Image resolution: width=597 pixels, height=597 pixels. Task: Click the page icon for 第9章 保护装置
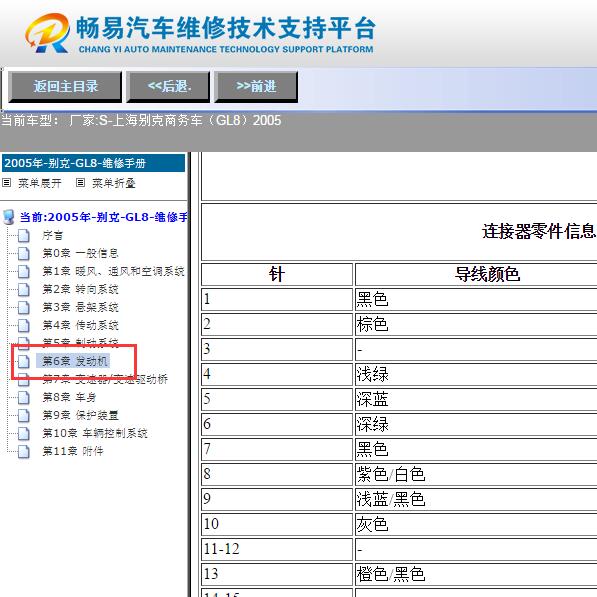(x=24, y=415)
